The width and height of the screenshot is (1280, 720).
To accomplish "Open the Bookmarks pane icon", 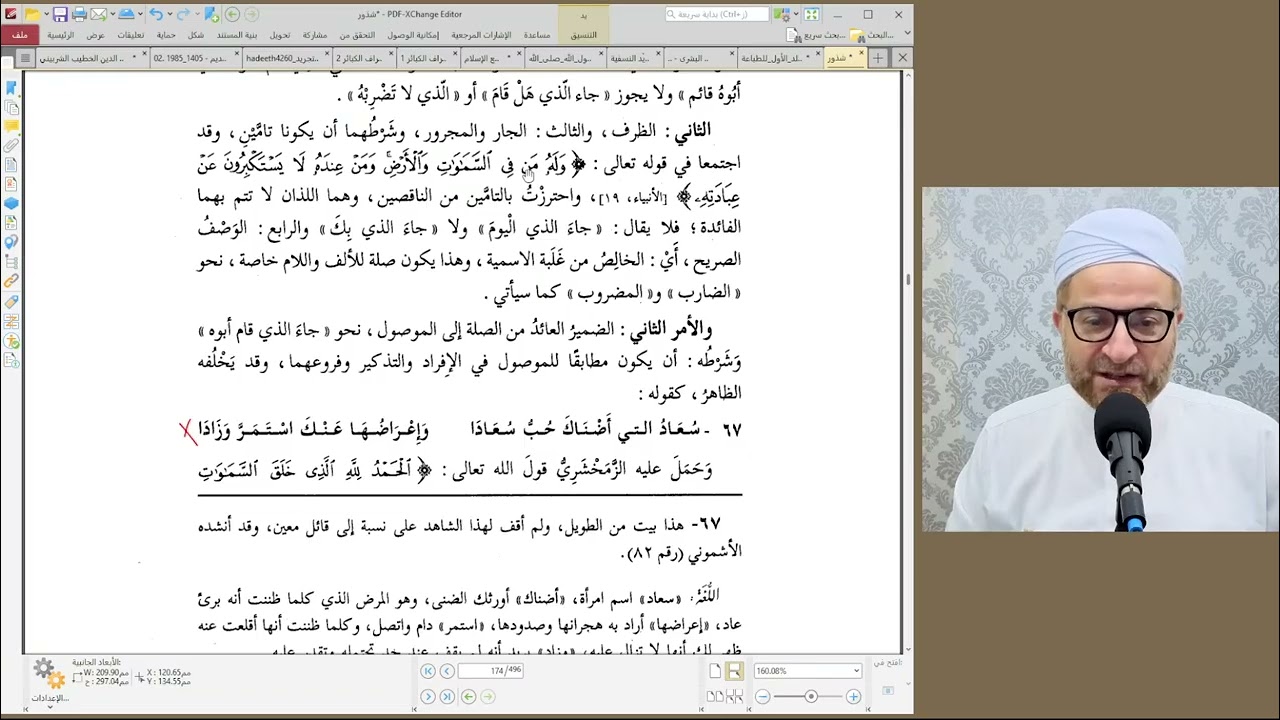I will pos(11,88).
